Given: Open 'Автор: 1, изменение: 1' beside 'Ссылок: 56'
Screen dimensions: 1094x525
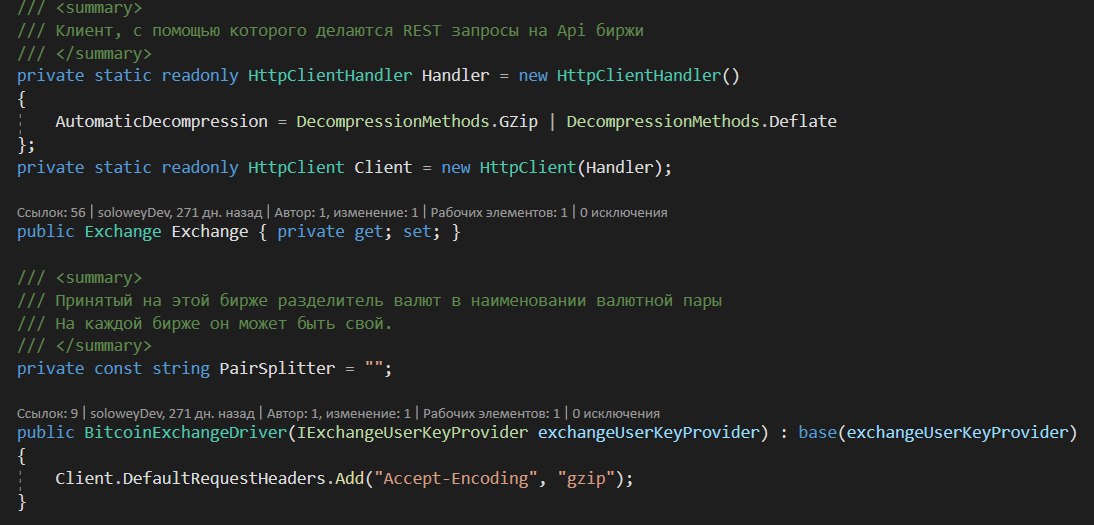Looking at the screenshot, I should (347, 212).
